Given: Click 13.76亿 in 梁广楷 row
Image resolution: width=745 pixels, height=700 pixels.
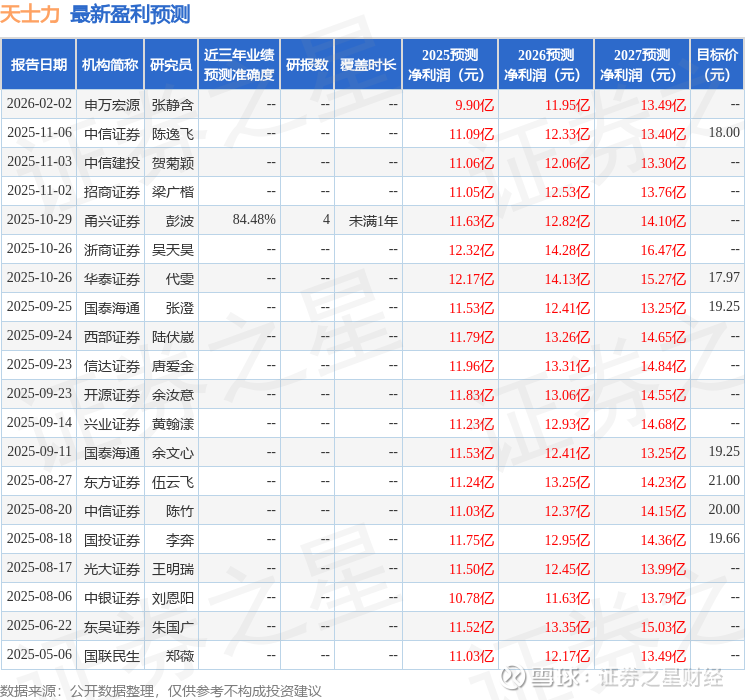Looking at the screenshot, I should coord(663,192).
